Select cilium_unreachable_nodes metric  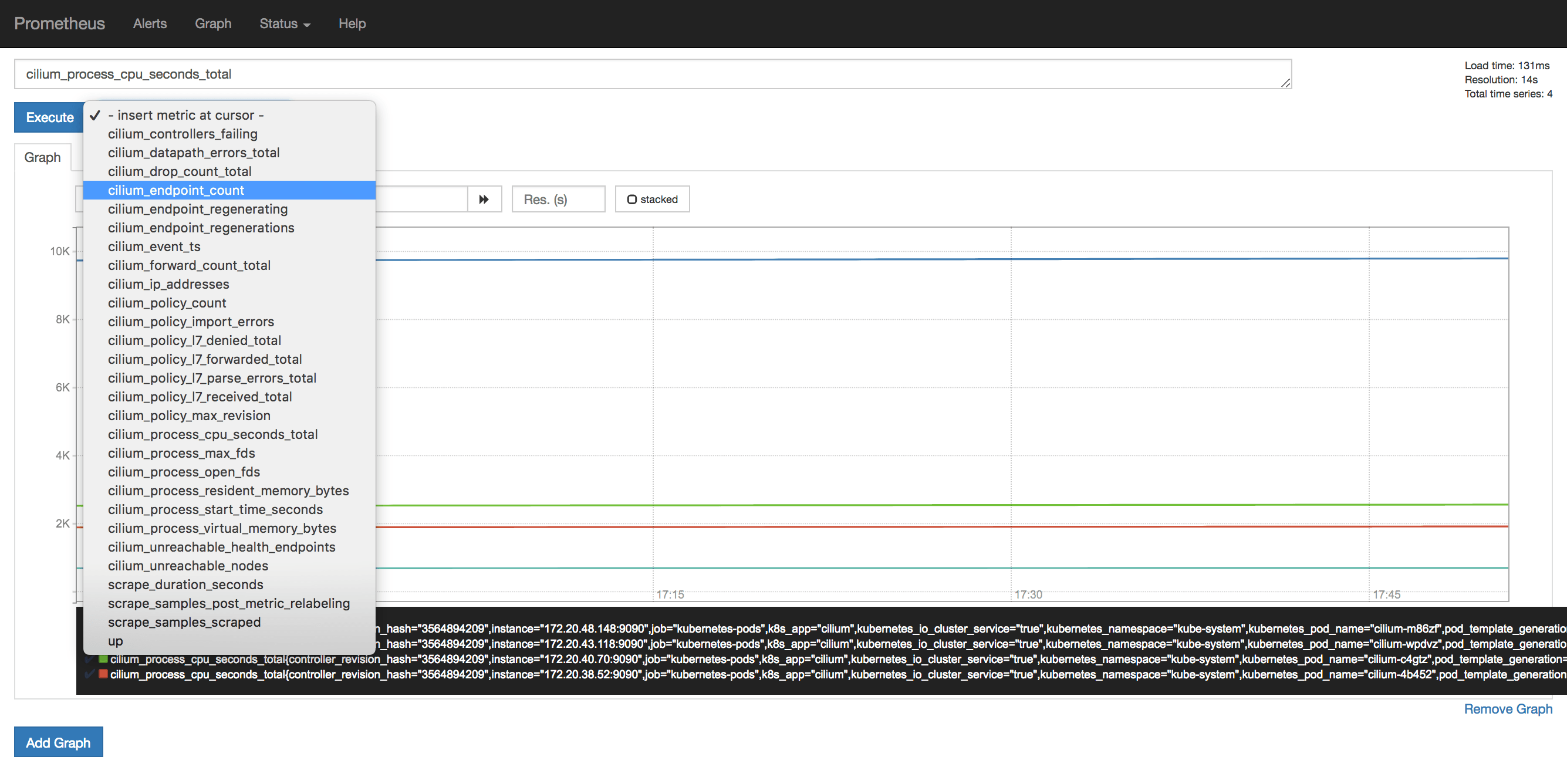click(229, 566)
